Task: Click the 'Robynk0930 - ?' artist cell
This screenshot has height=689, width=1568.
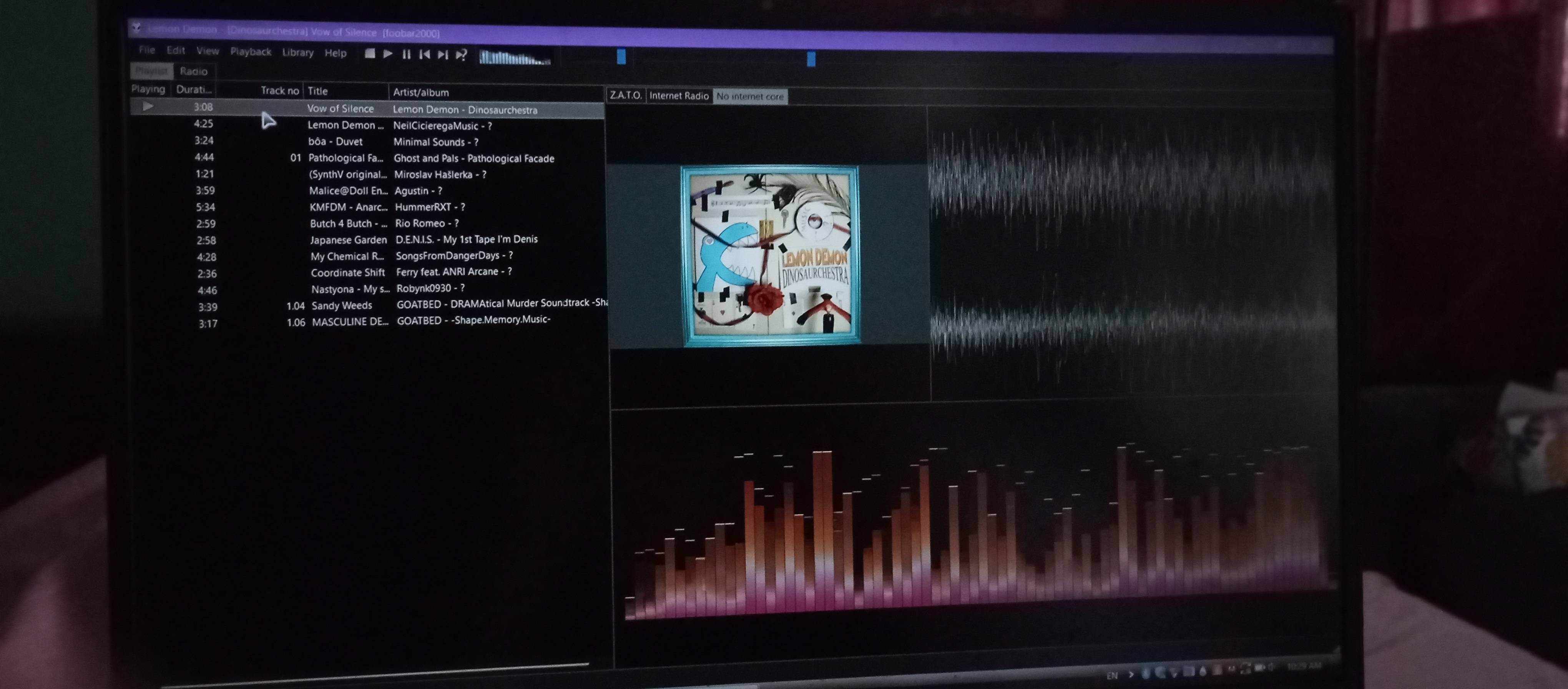Action: tap(431, 288)
